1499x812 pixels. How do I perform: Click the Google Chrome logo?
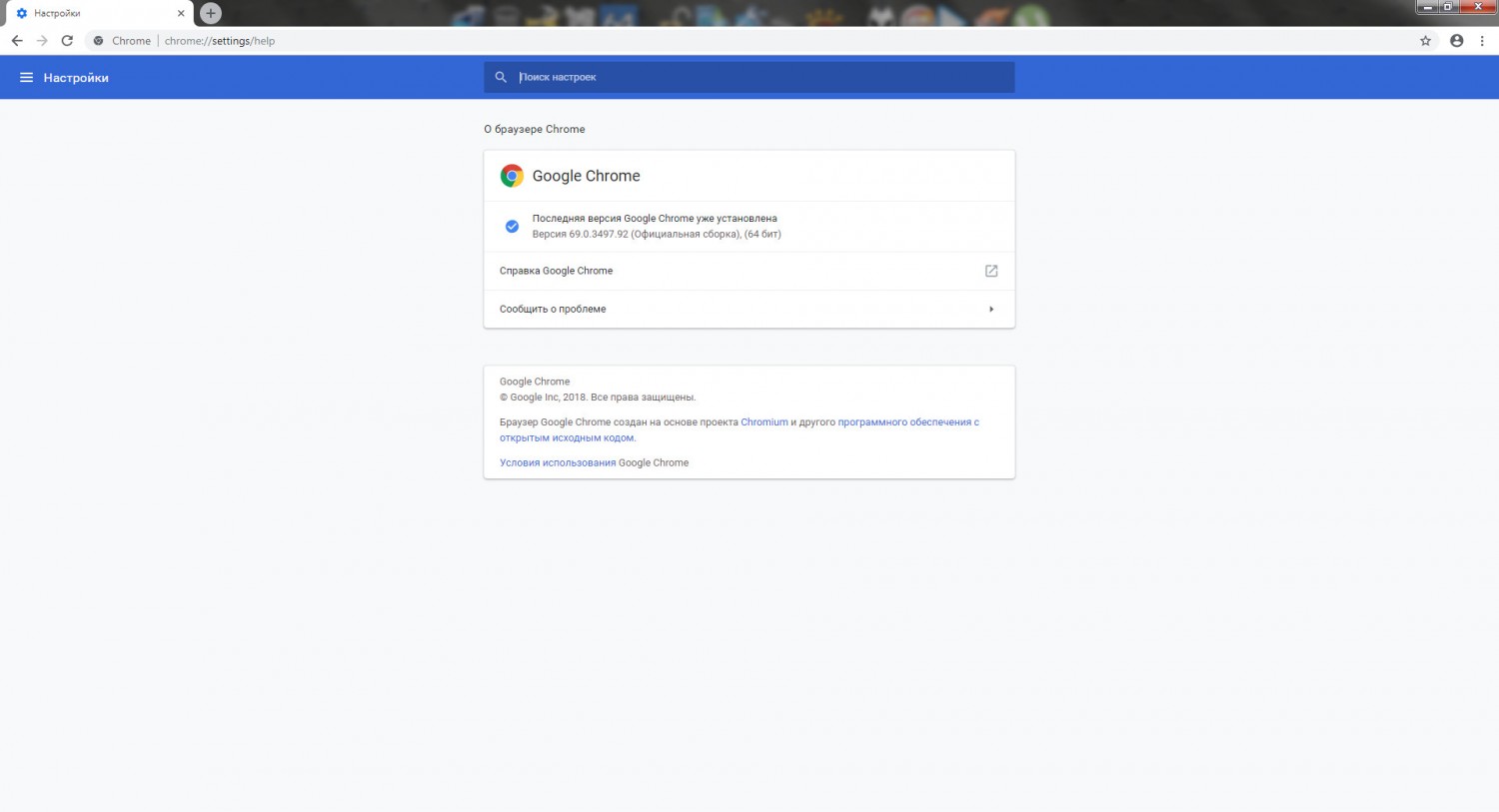pos(512,176)
